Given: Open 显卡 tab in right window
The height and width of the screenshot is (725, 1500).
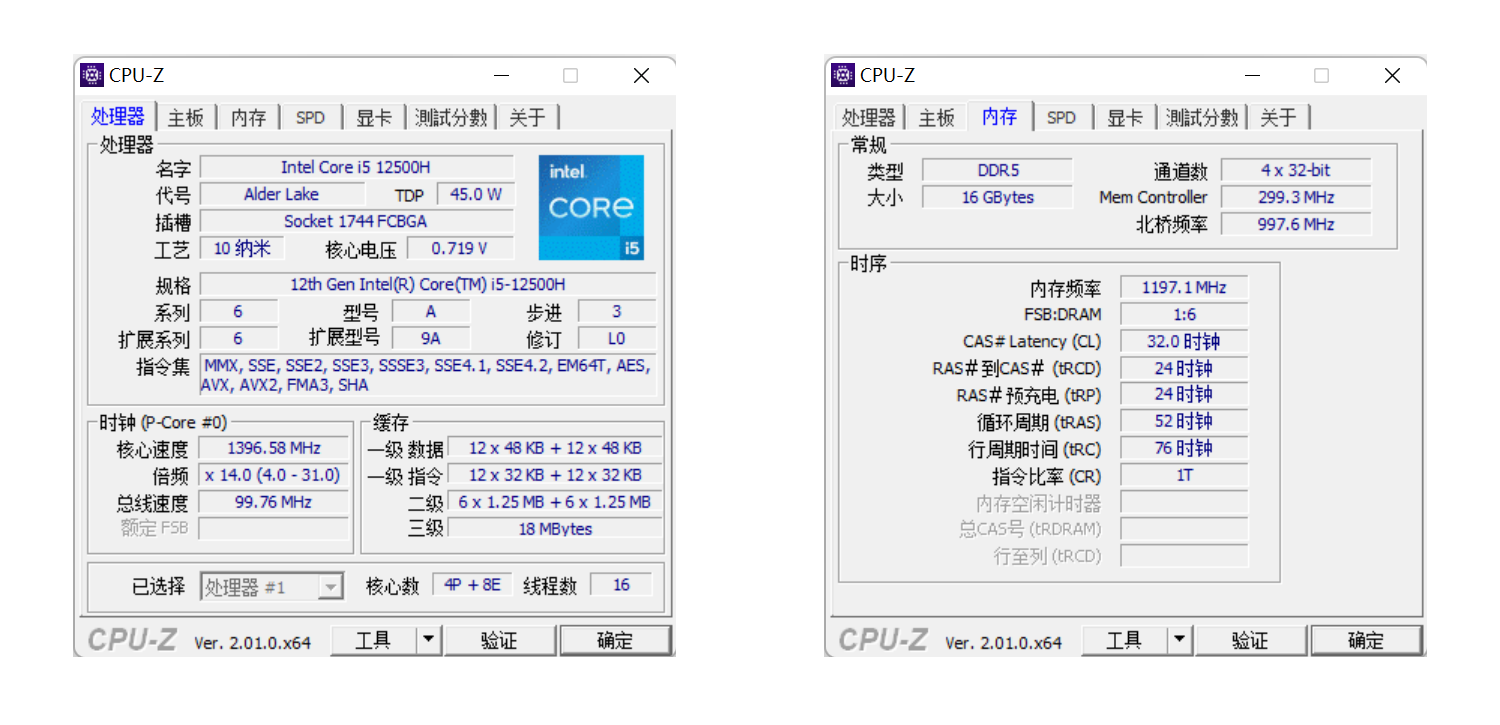Looking at the screenshot, I should (x=1125, y=117).
